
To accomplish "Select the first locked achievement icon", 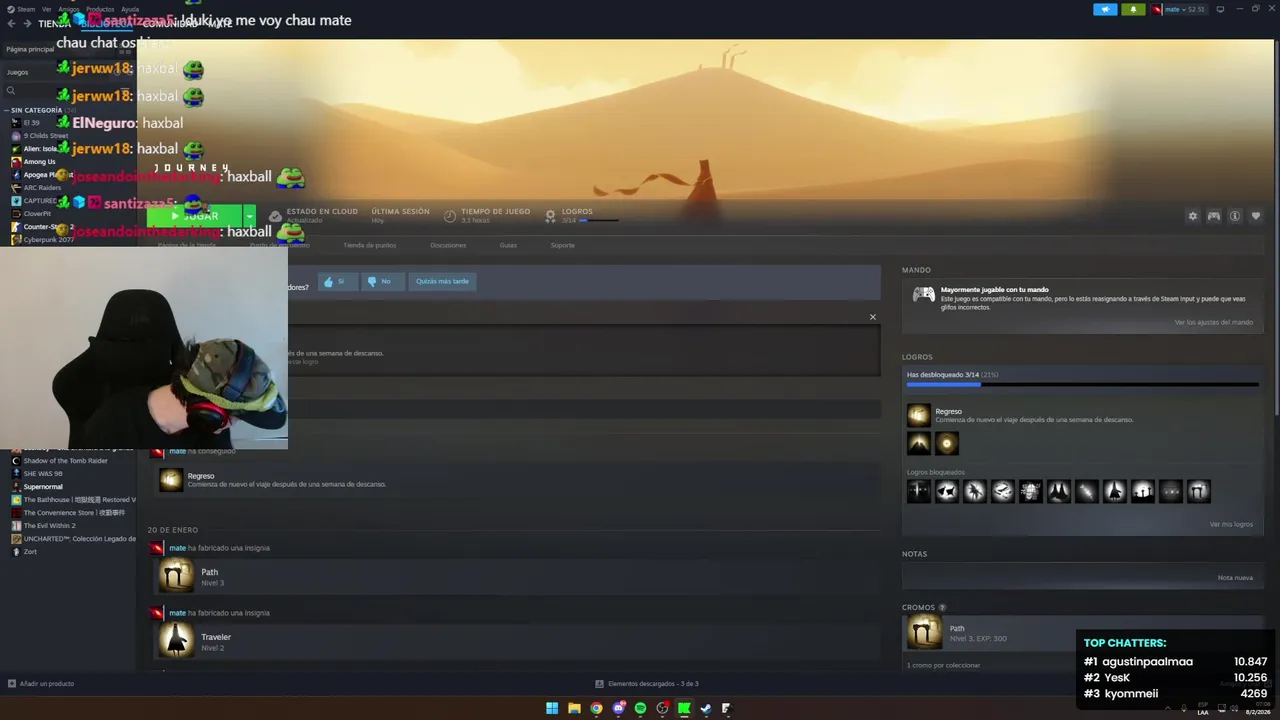I will pyautogui.click(x=918, y=491).
